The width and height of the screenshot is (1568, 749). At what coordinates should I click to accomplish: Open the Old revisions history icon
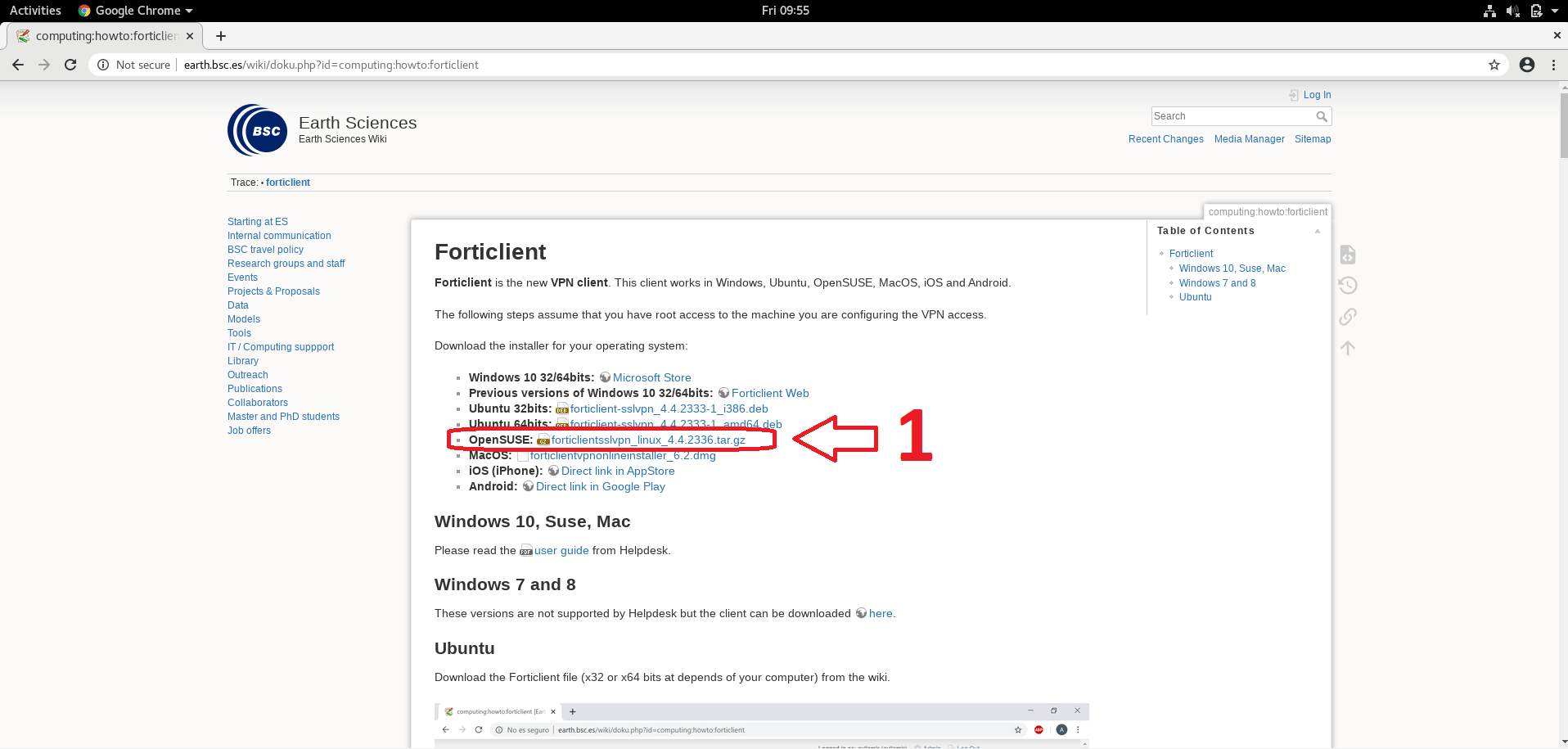[1348, 286]
